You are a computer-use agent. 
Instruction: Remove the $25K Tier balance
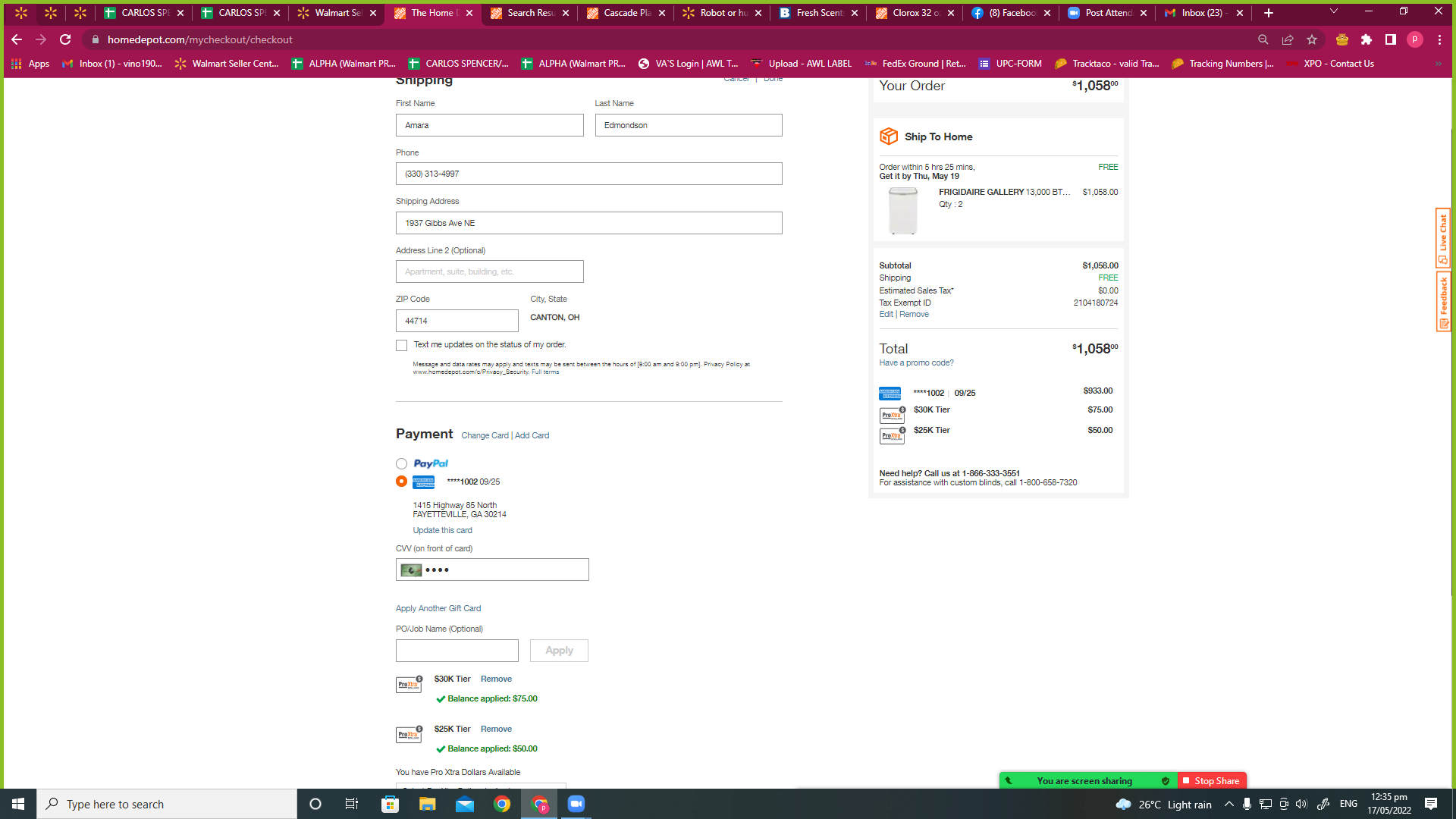pyautogui.click(x=496, y=729)
